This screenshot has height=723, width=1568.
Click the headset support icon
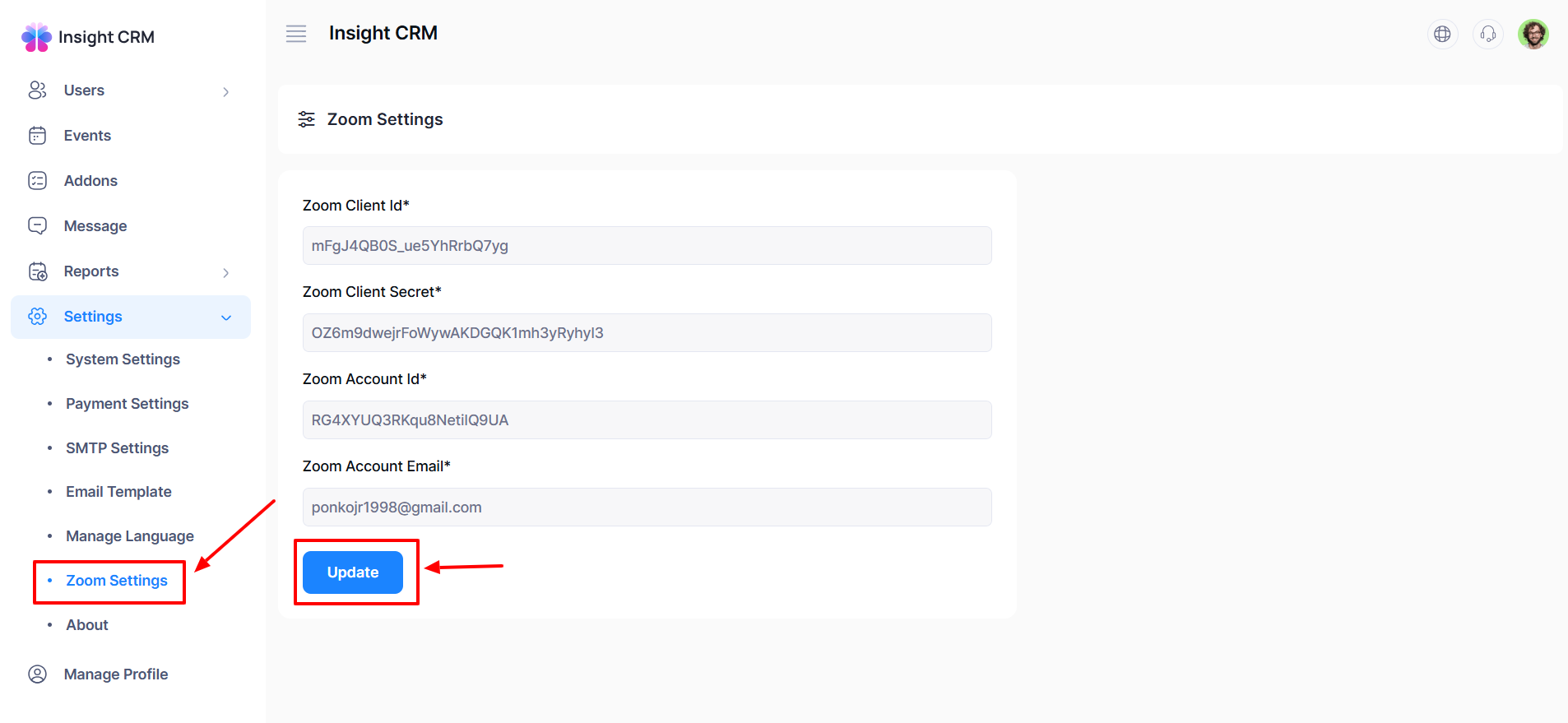1487,34
